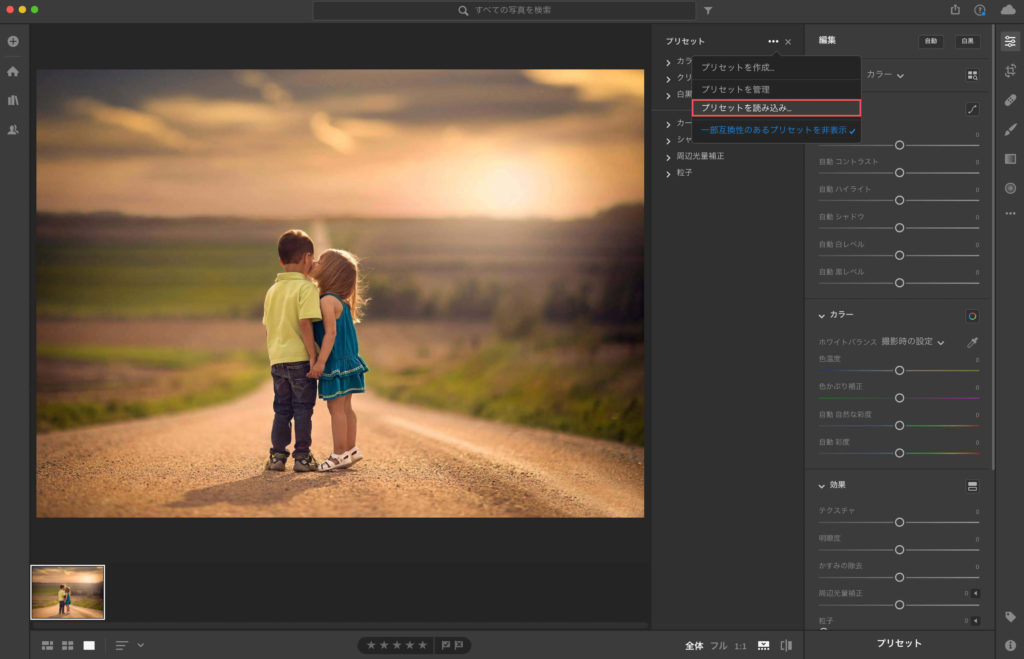
Task: Select the filmstrip photo thumbnail
Action: click(68, 592)
